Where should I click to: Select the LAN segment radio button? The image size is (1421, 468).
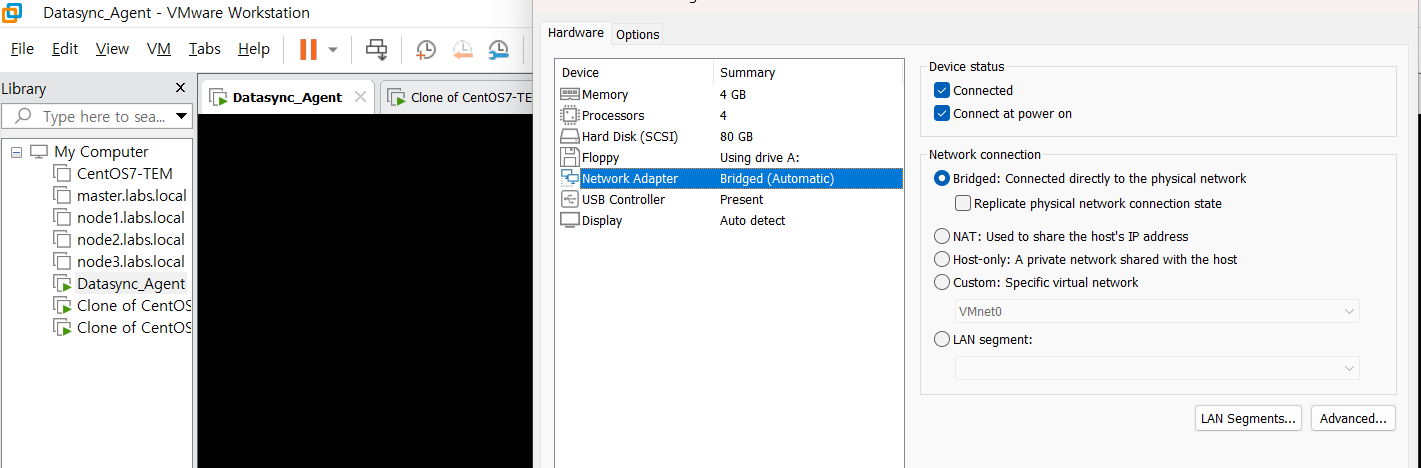[941, 340]
